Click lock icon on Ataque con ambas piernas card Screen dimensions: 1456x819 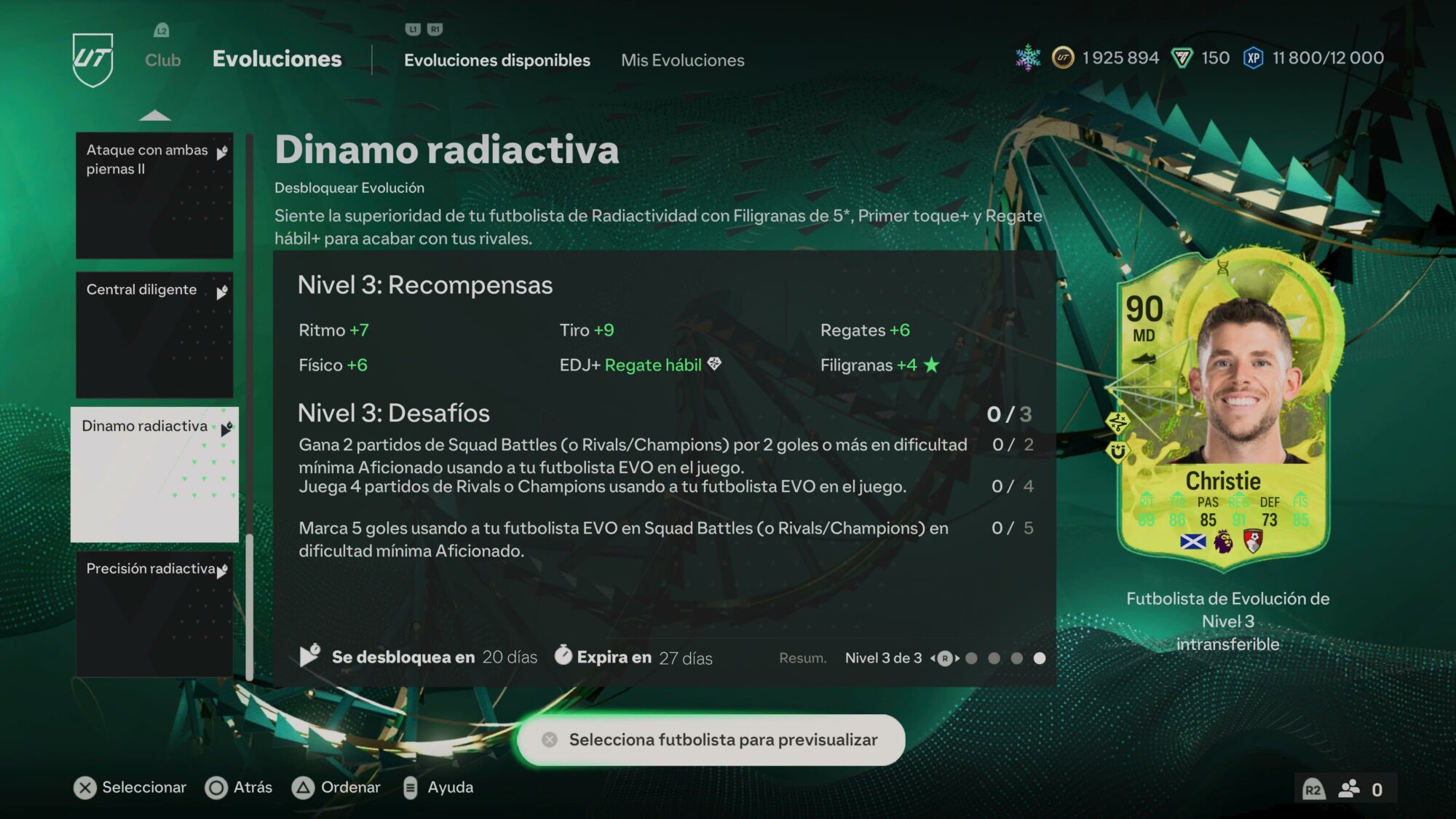[x=222, y=152]
